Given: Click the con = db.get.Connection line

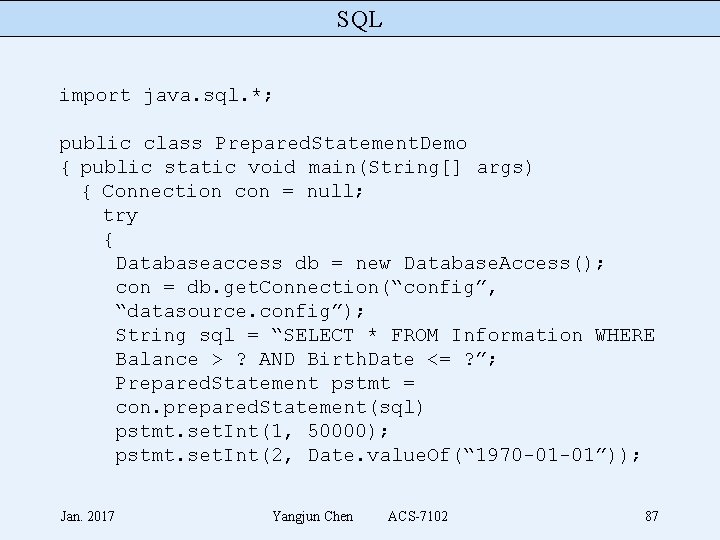Looking at the screenshot, I should pos(306,288).
